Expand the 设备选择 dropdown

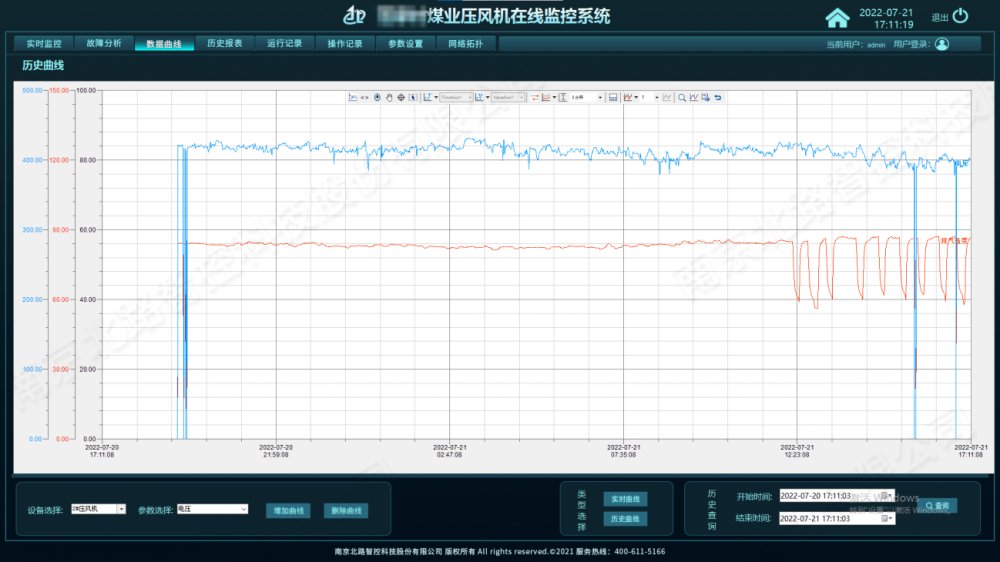(x=121, y=509)
